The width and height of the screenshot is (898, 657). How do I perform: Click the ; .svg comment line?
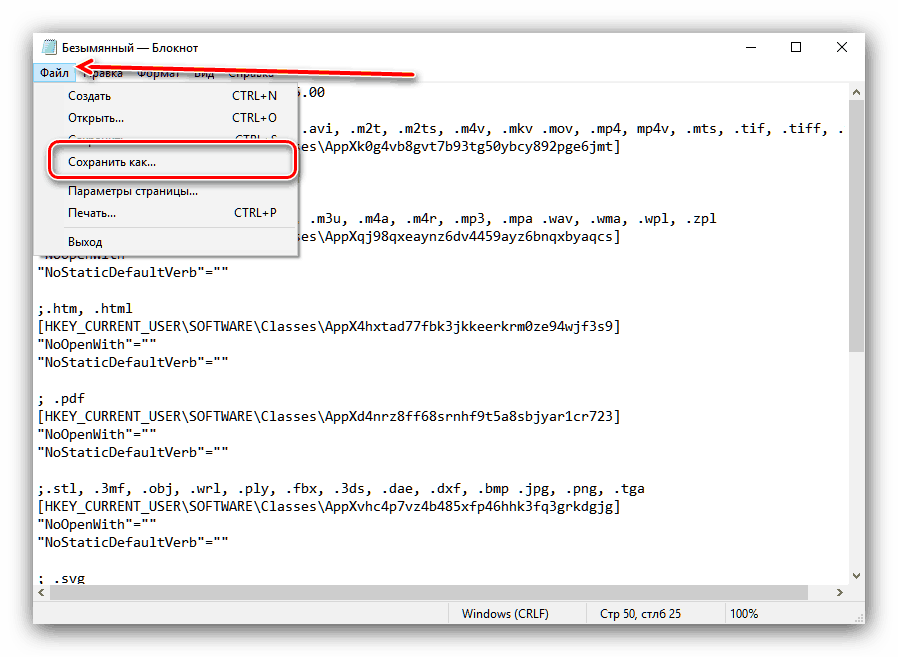[61, 577]
